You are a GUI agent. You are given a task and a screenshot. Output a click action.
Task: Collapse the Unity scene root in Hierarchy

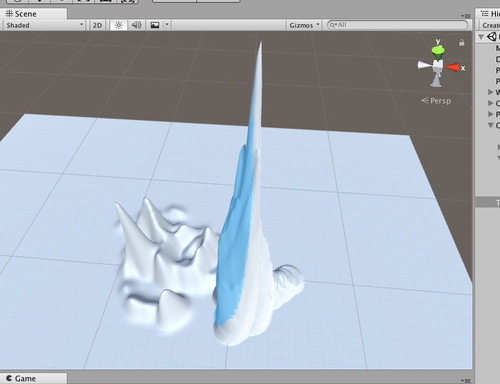click(x=481, y=37)
